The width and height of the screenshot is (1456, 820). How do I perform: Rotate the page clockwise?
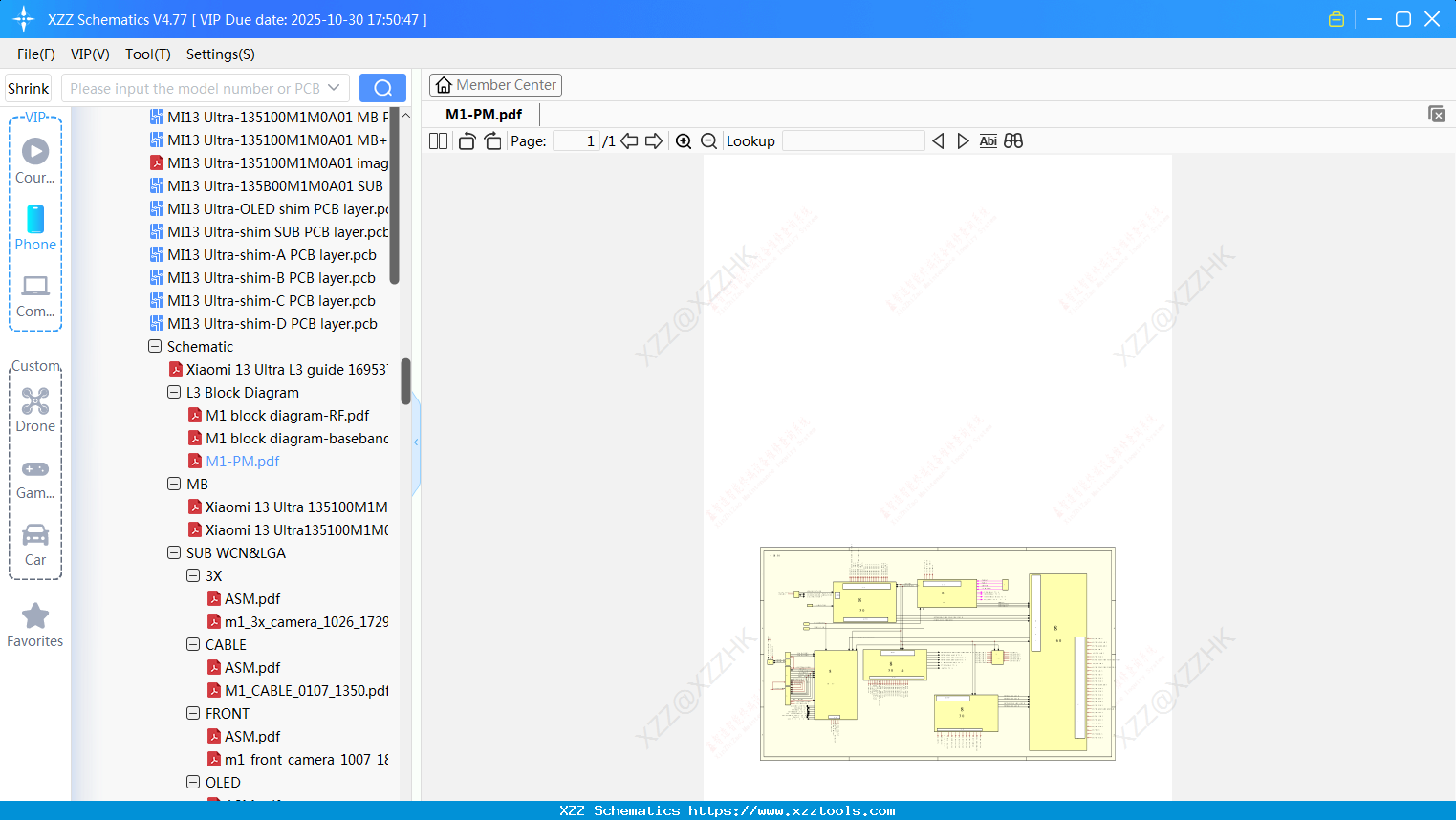pyautogui.click(x=492, y=141)
